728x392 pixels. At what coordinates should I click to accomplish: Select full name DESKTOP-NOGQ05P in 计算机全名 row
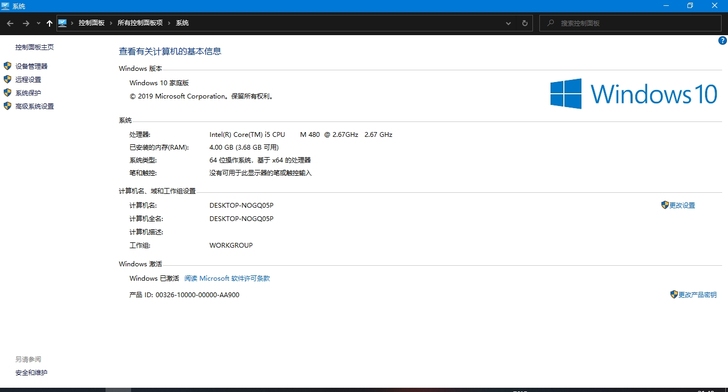coord(241,218)
